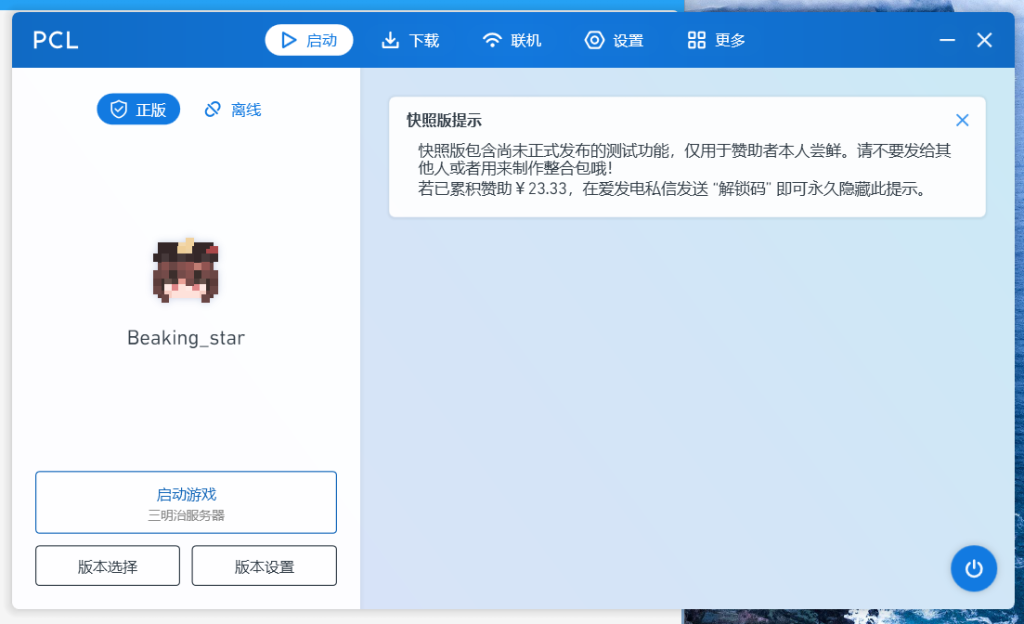Click the pixel-art avatar above Beaking_star
Screen dimensions: 1024x624
[x=186, y=271]
